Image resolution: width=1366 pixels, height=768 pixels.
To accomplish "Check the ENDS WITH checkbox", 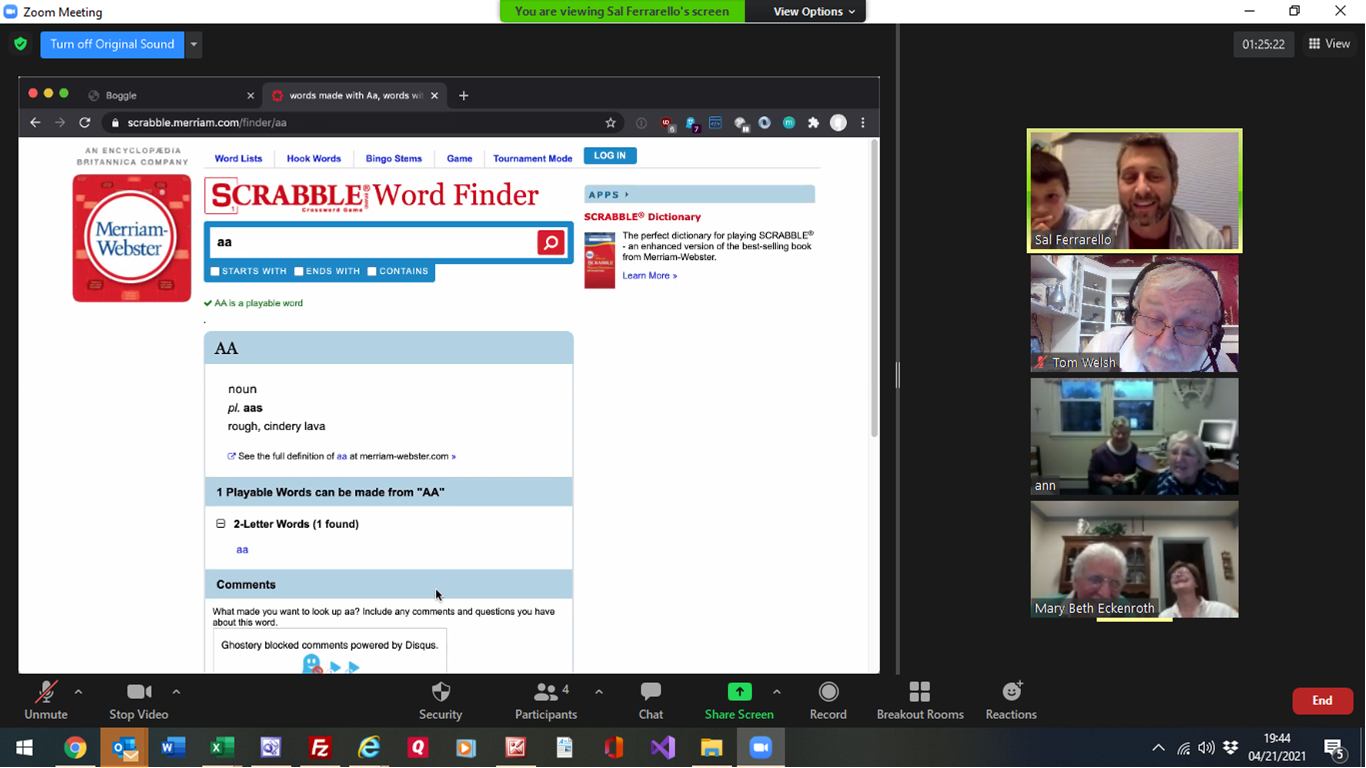I will (x=299, y=271).
